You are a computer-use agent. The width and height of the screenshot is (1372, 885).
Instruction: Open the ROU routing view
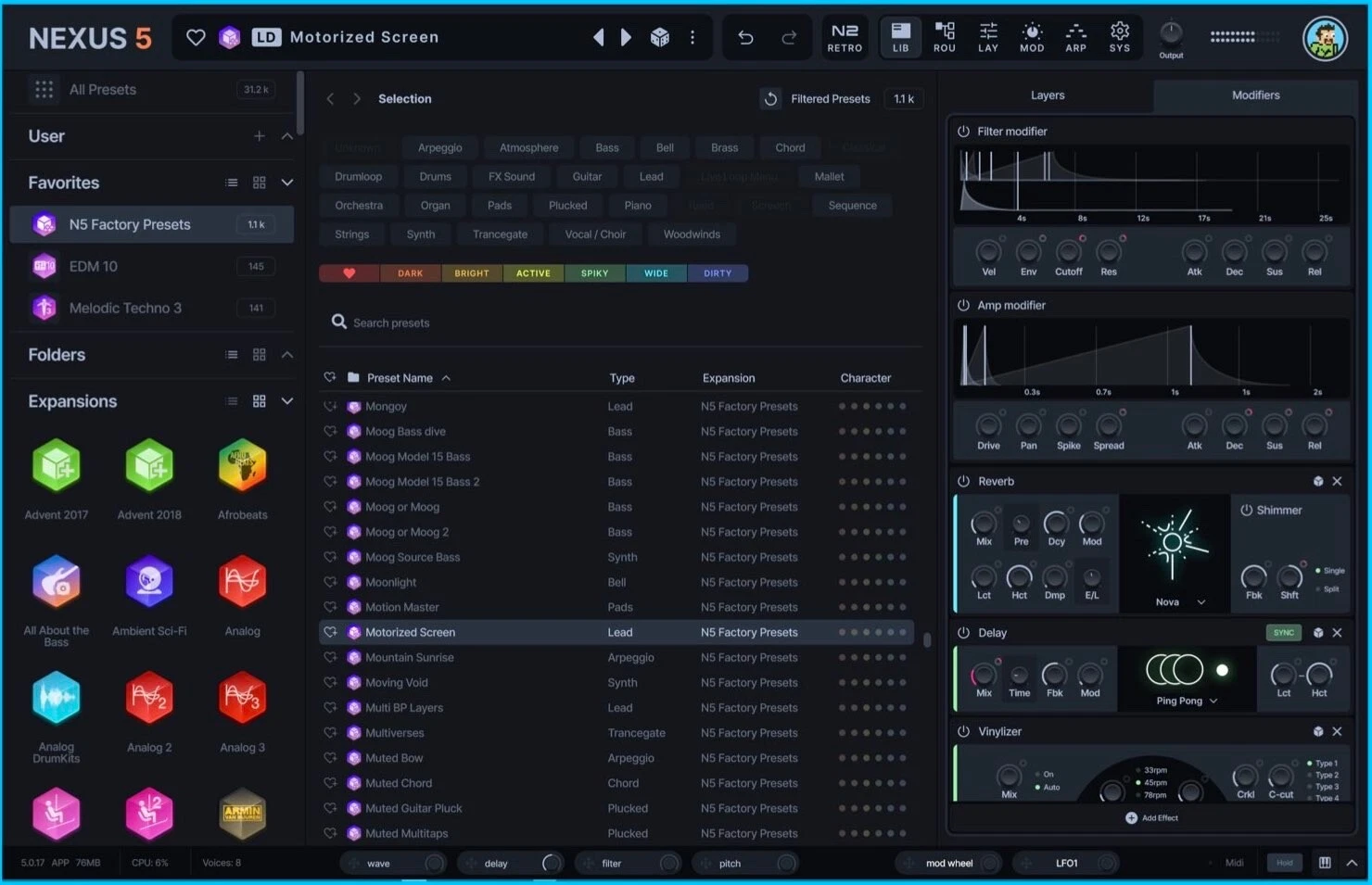(945, 37)
